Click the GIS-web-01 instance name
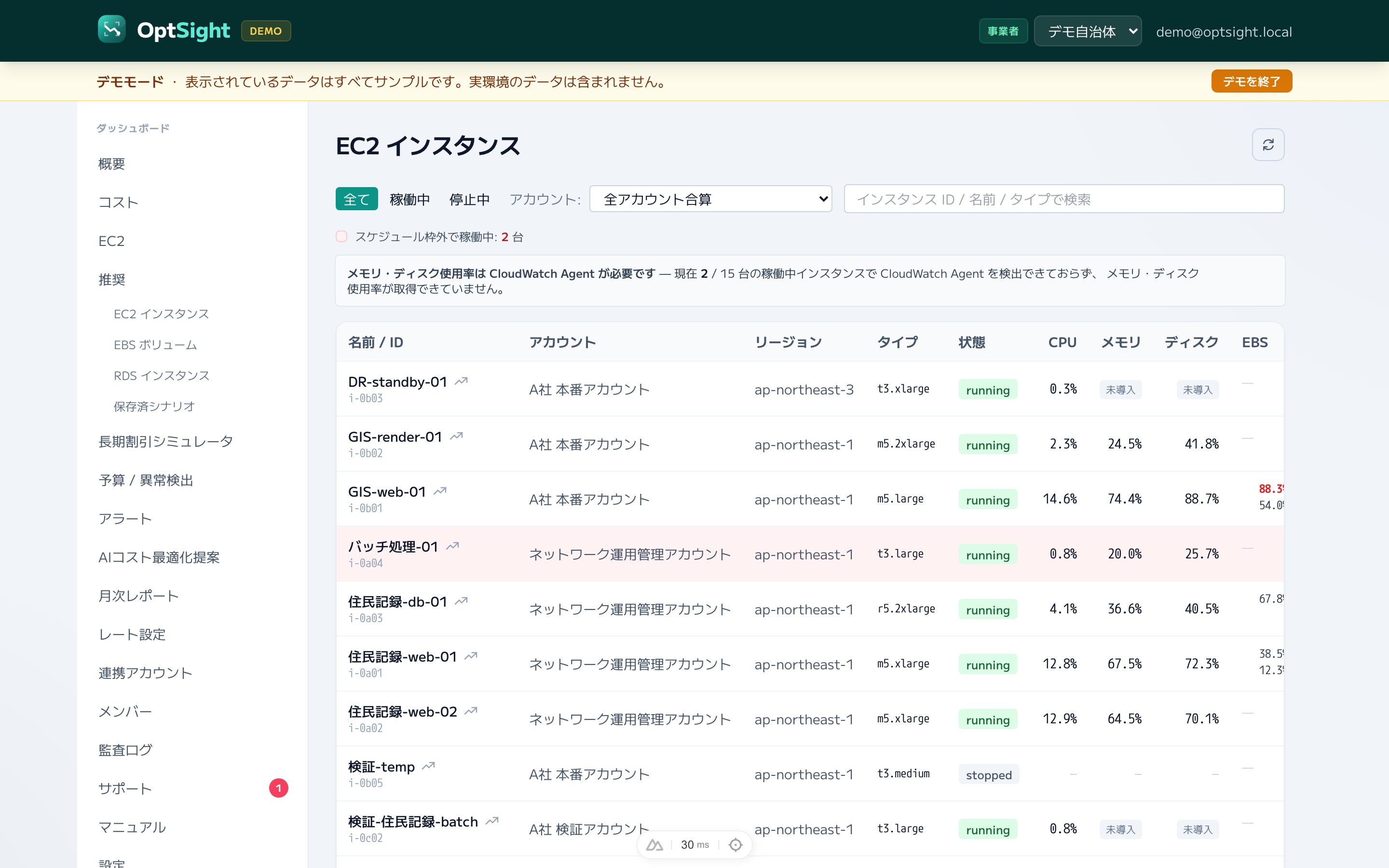 [x=387, y=492]
